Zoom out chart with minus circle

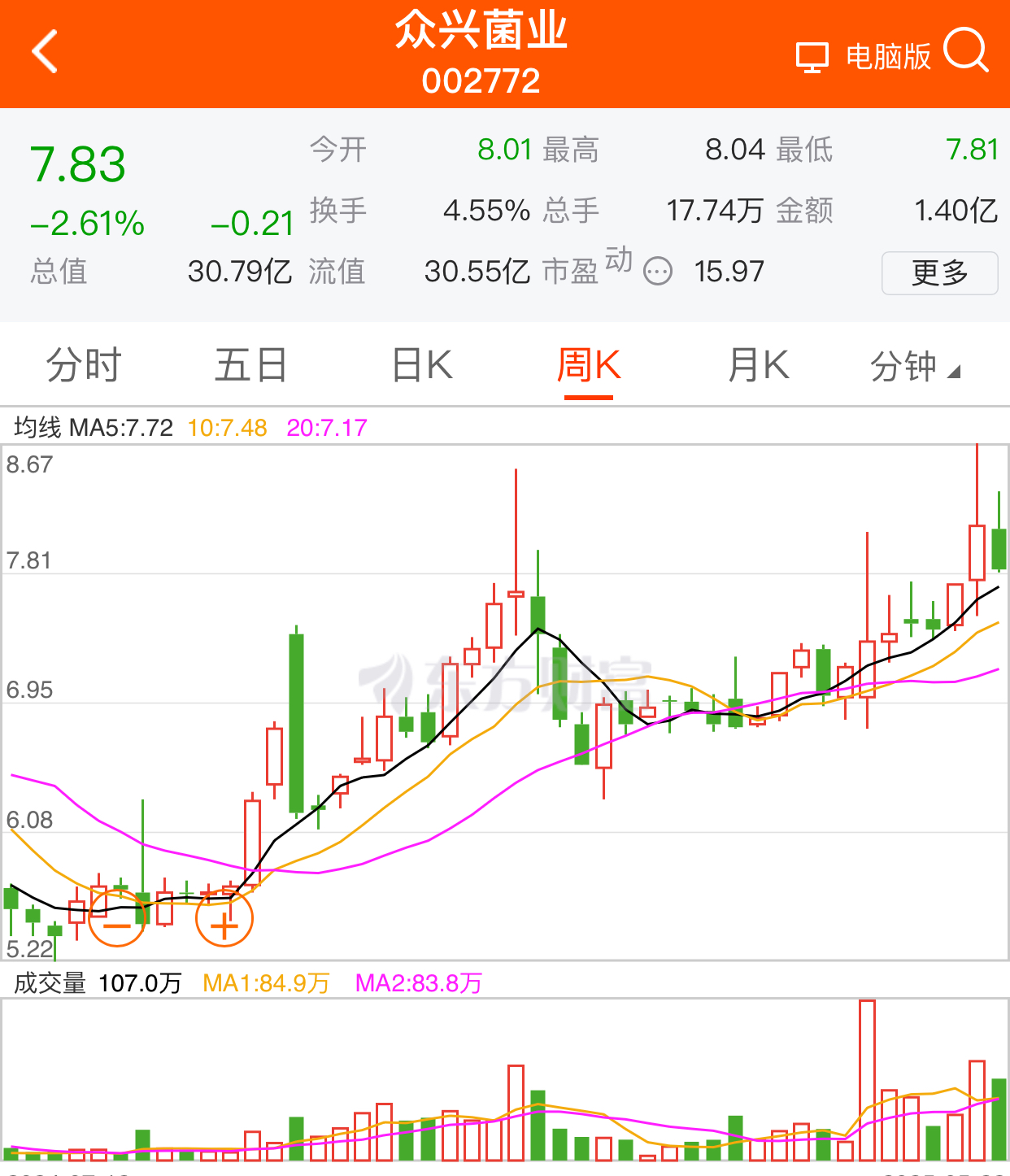click(117, 919)
